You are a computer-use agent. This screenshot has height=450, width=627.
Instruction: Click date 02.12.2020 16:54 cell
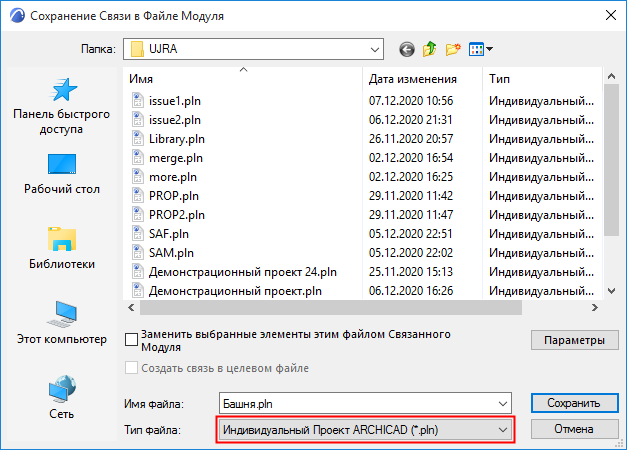(411, 158)
